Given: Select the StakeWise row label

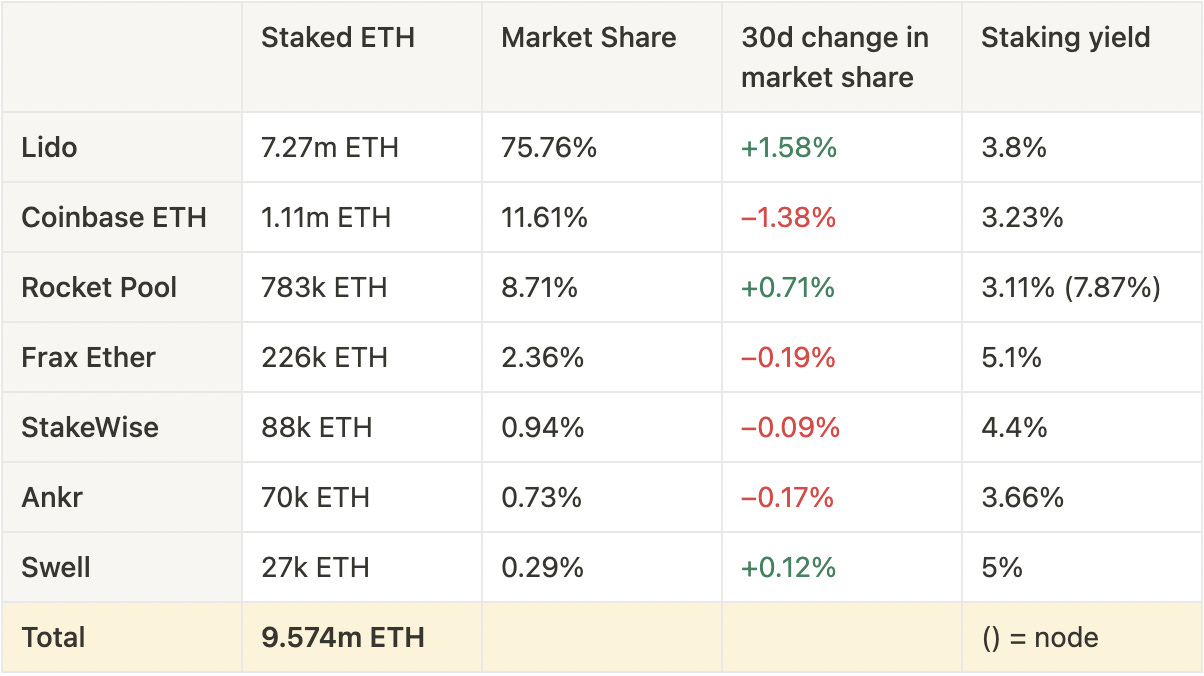Looking at the screenshot, I should tap(90, 428).
